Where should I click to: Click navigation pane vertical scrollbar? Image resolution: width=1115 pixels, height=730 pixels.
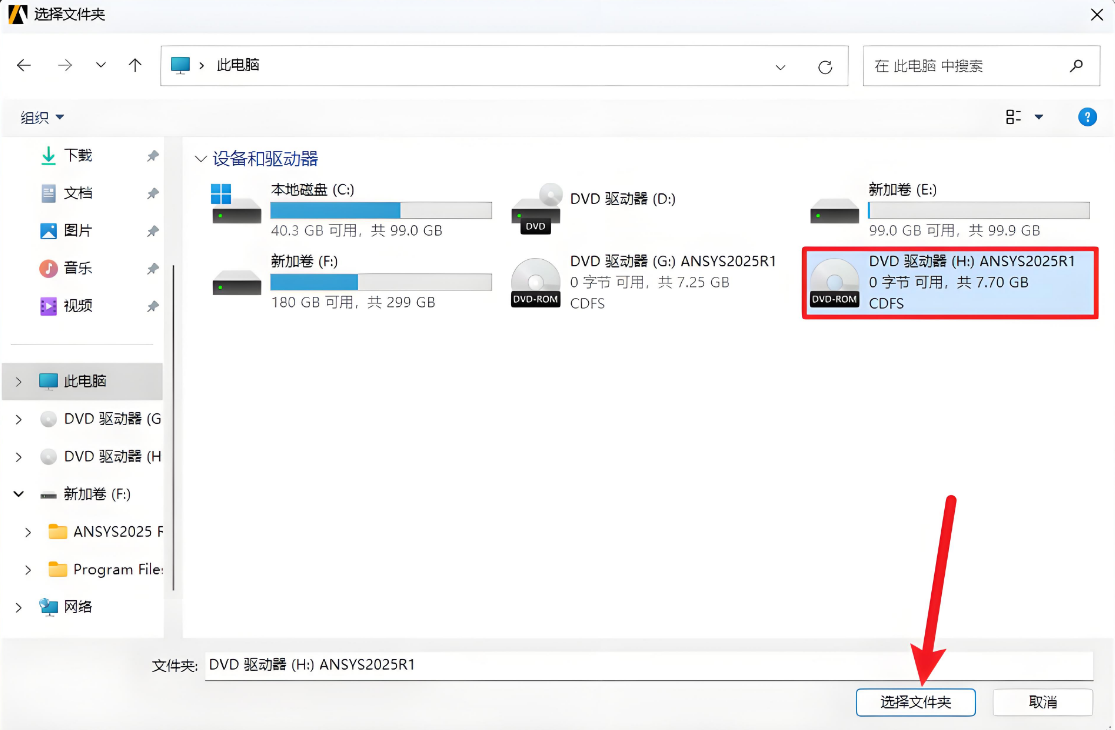[173, 426]
